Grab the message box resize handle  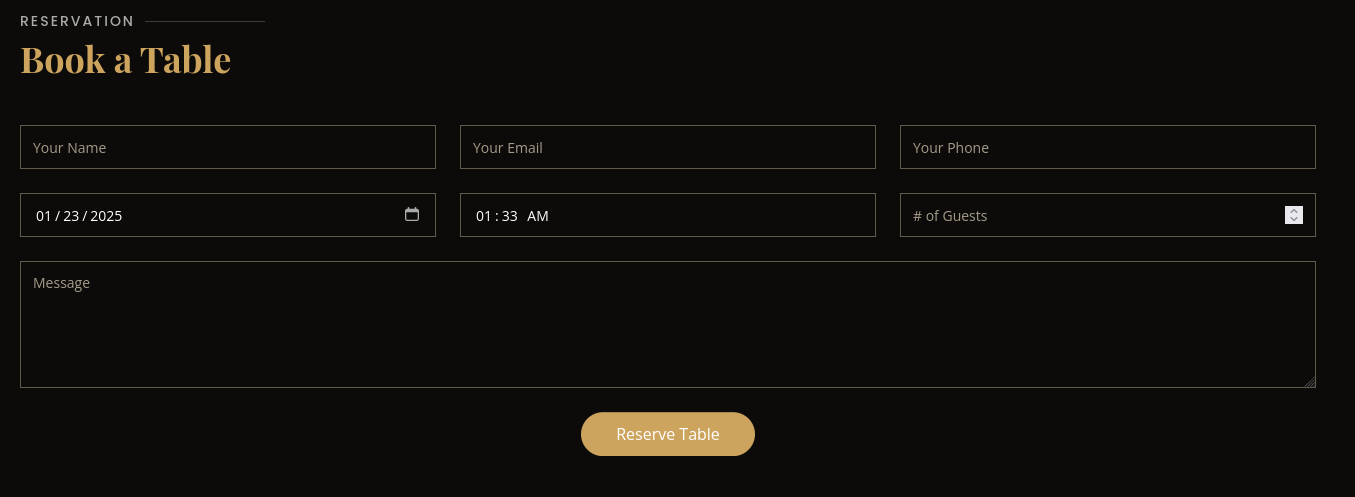point(1309,381)
